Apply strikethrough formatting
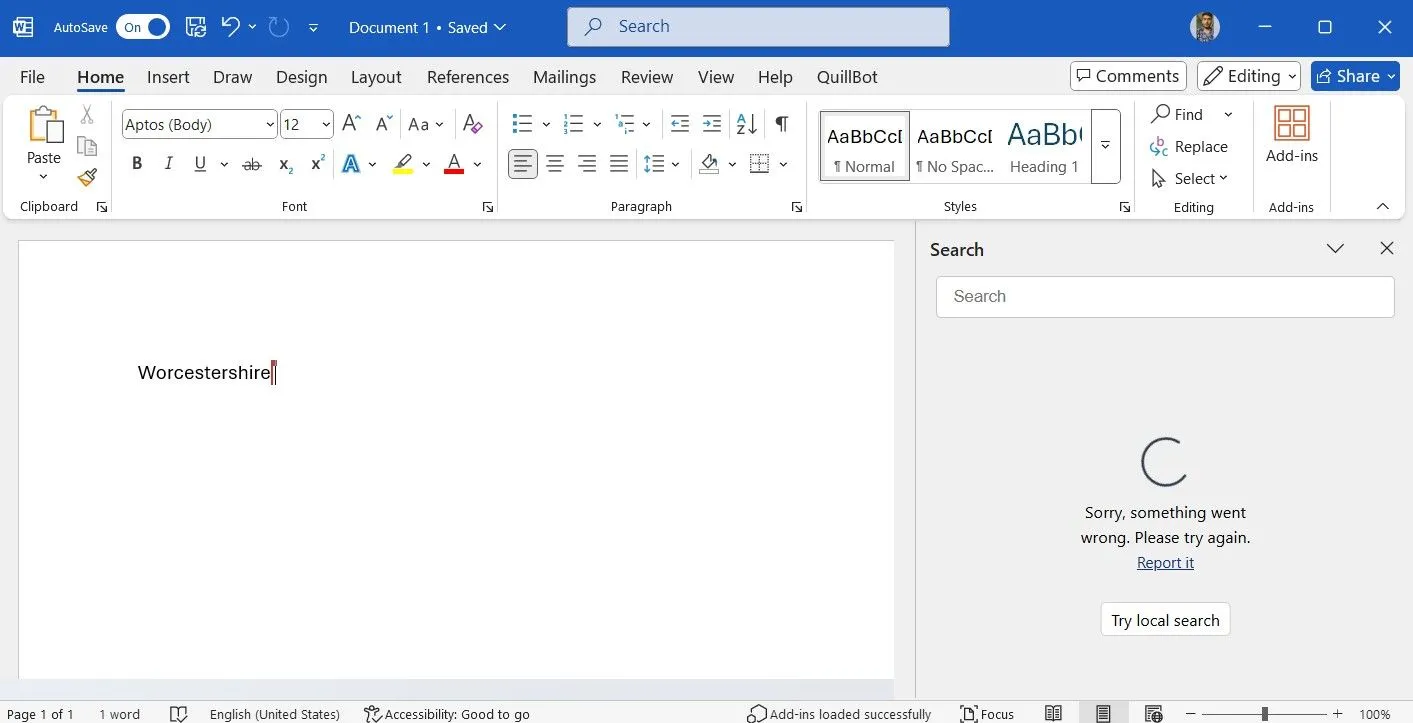 pyautogui.click(x=252, y=164)
